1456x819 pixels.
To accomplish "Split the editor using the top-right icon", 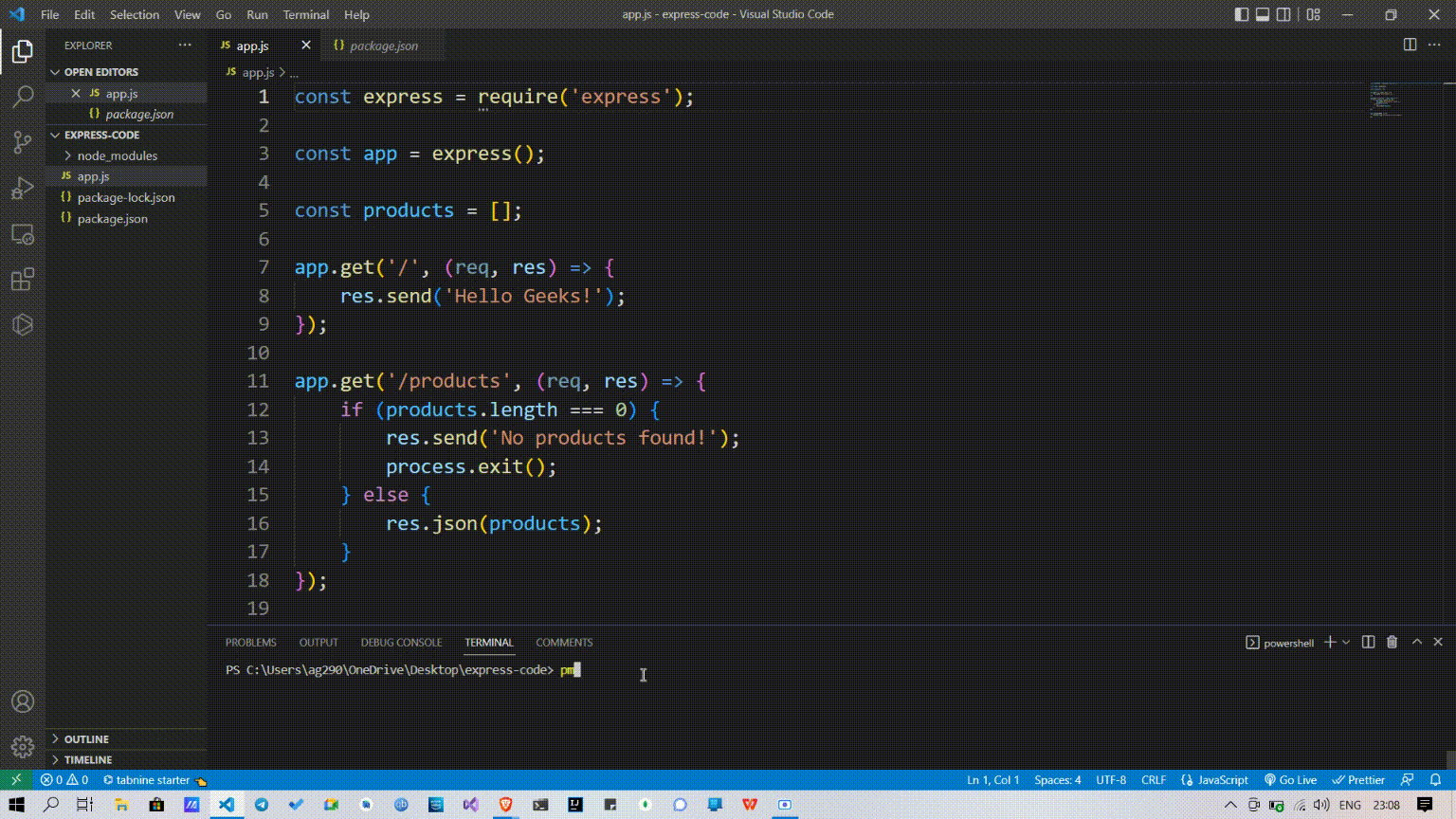I will (1411, 45).
